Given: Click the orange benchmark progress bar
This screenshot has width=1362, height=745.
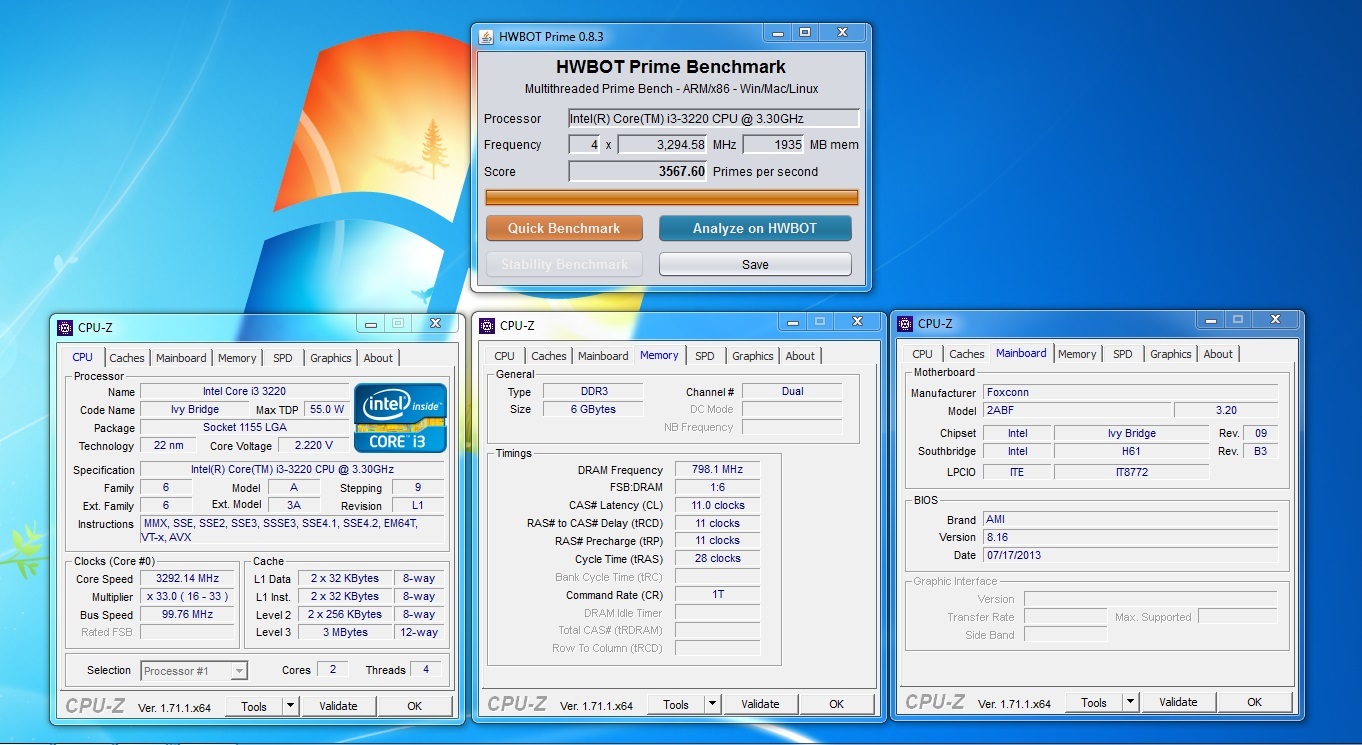Looking at the screenshot, I should point(671,197).
